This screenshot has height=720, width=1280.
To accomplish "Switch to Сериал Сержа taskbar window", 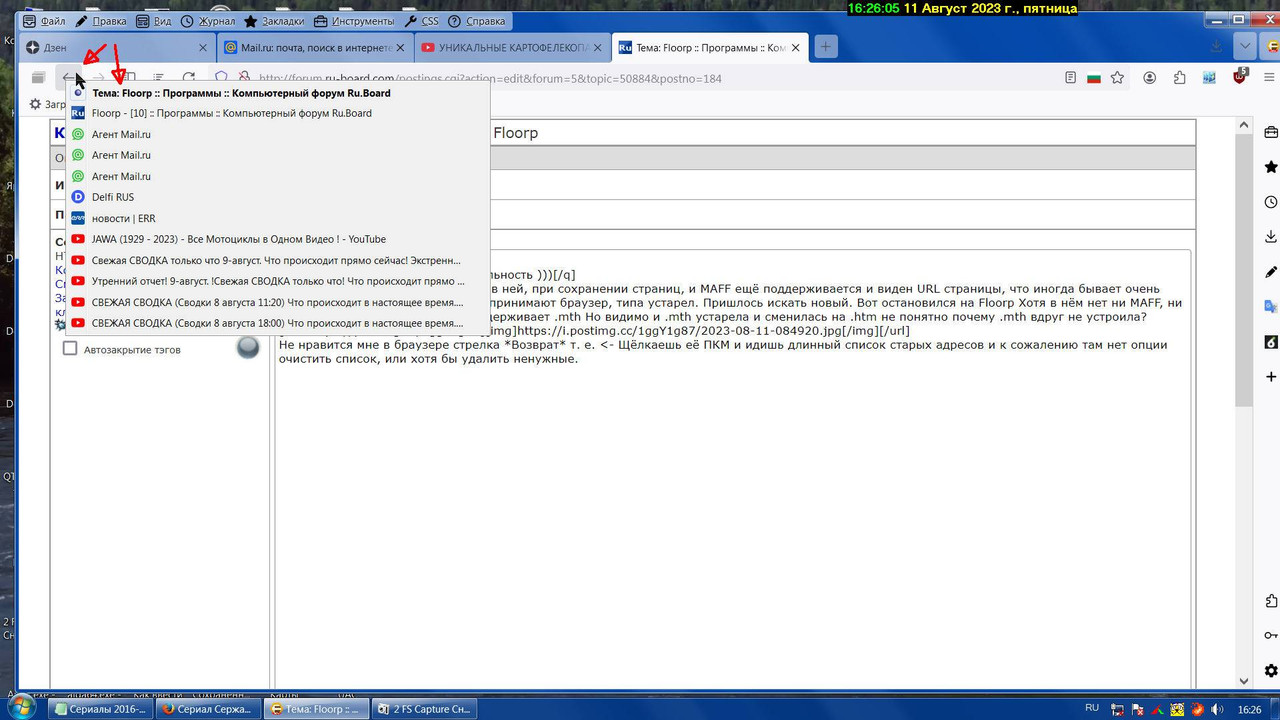I will (208, 709).
